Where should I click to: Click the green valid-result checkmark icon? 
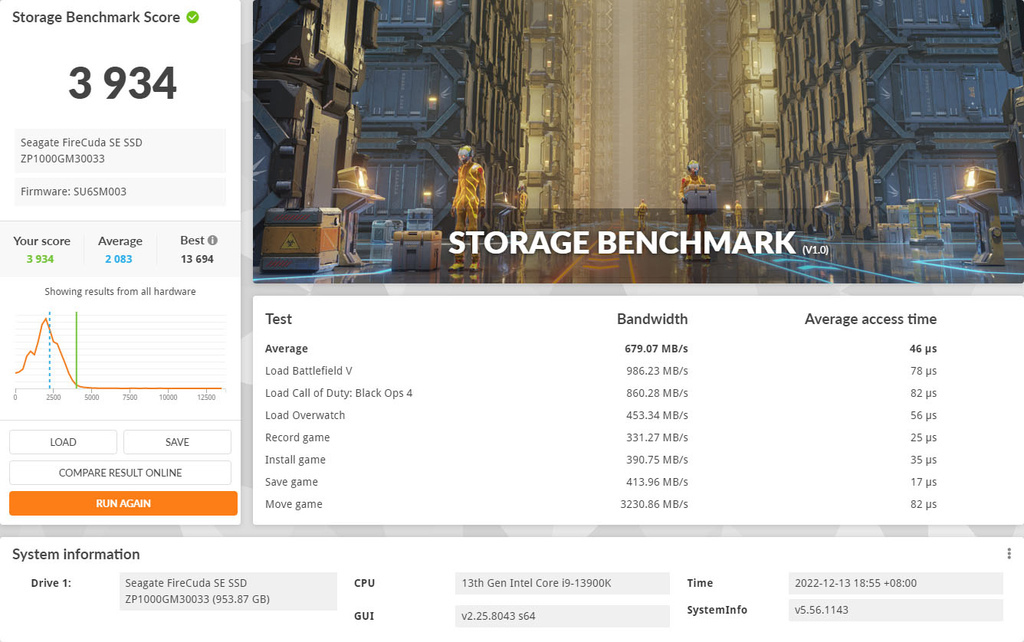(193, 17)
